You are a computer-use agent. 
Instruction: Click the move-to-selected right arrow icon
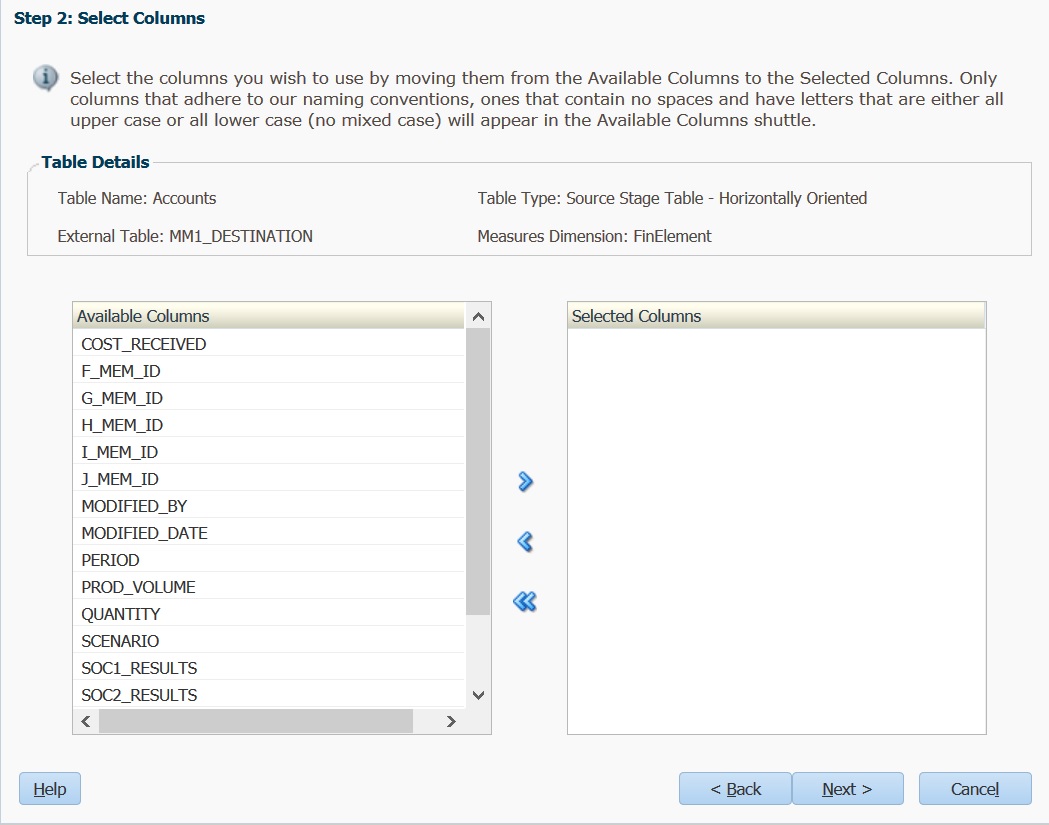[525, 482]
